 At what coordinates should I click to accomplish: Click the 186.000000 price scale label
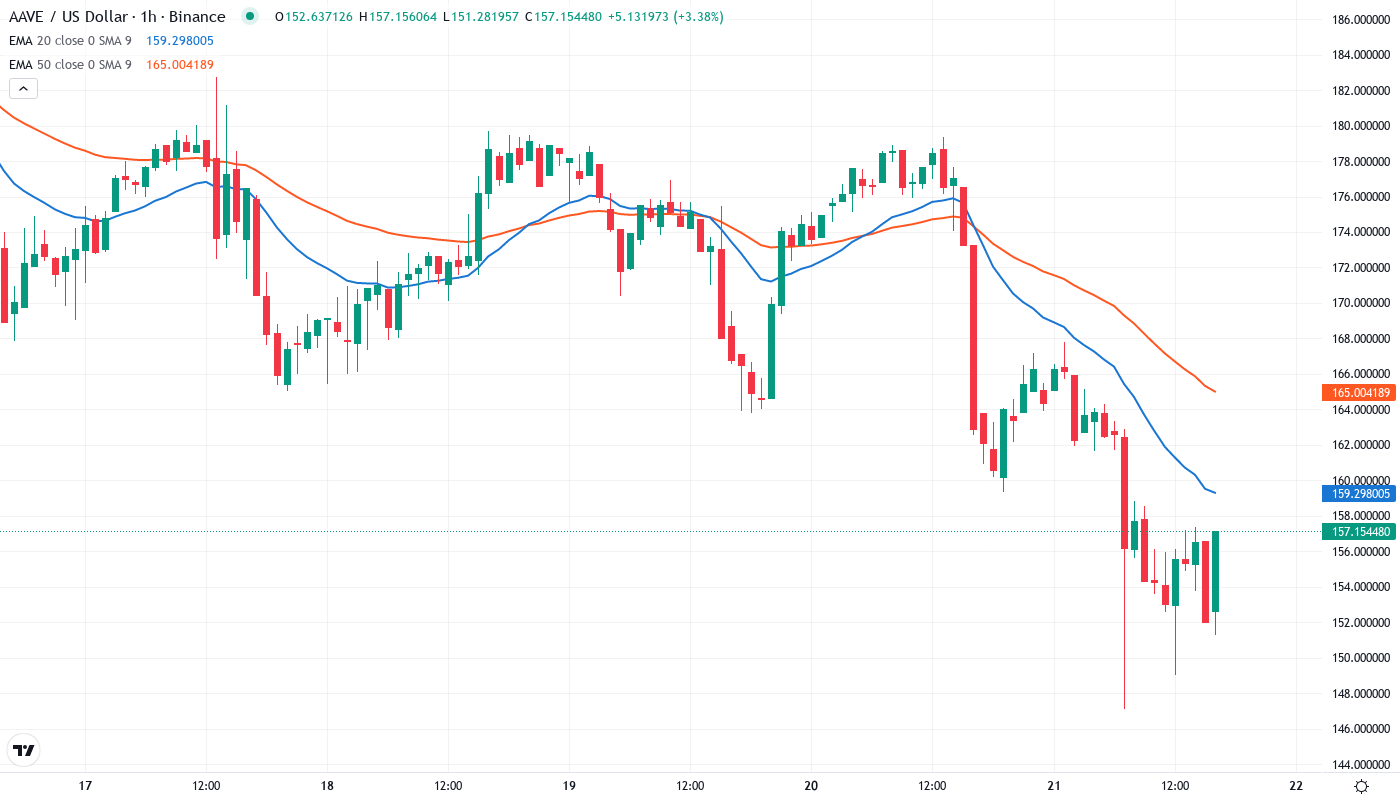(x=1361, y=20)
